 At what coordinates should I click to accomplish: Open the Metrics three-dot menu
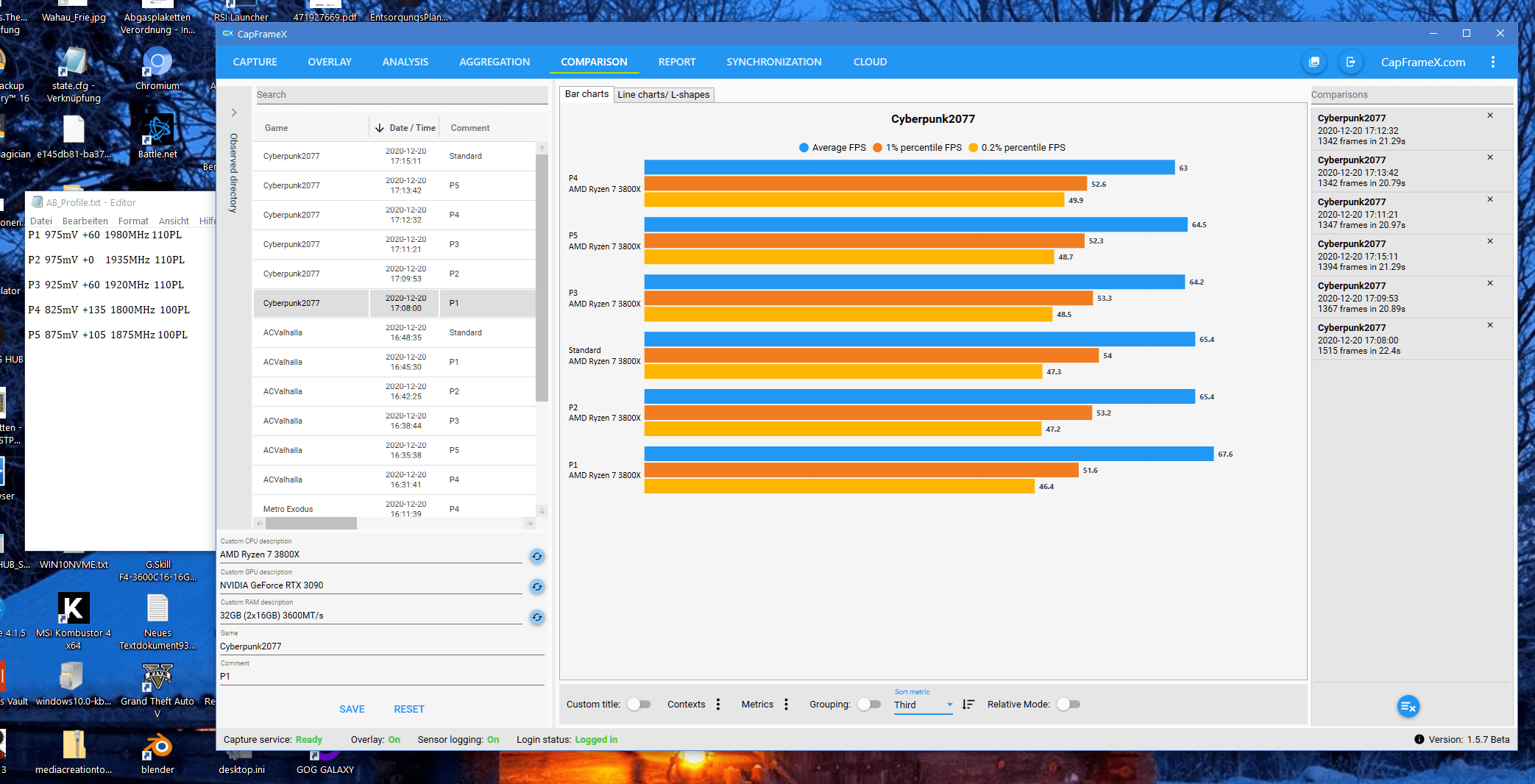pos(786,705)
